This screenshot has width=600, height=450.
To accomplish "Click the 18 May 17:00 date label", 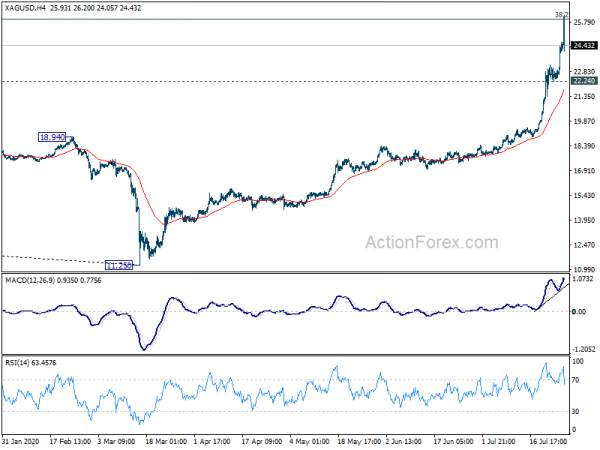I will pyautogui.click(x=359, y=441).
